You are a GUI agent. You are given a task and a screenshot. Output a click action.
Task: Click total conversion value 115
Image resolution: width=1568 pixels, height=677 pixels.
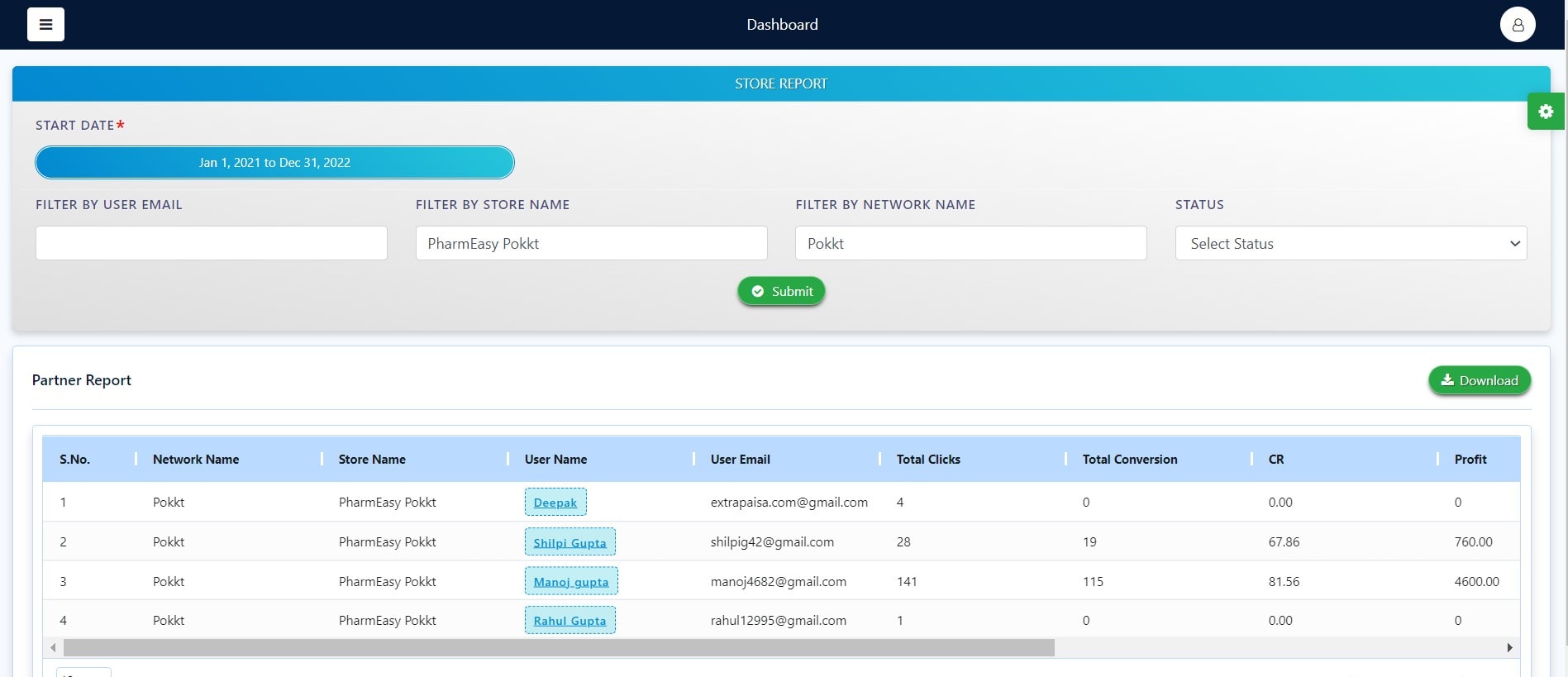point(1093,581)
